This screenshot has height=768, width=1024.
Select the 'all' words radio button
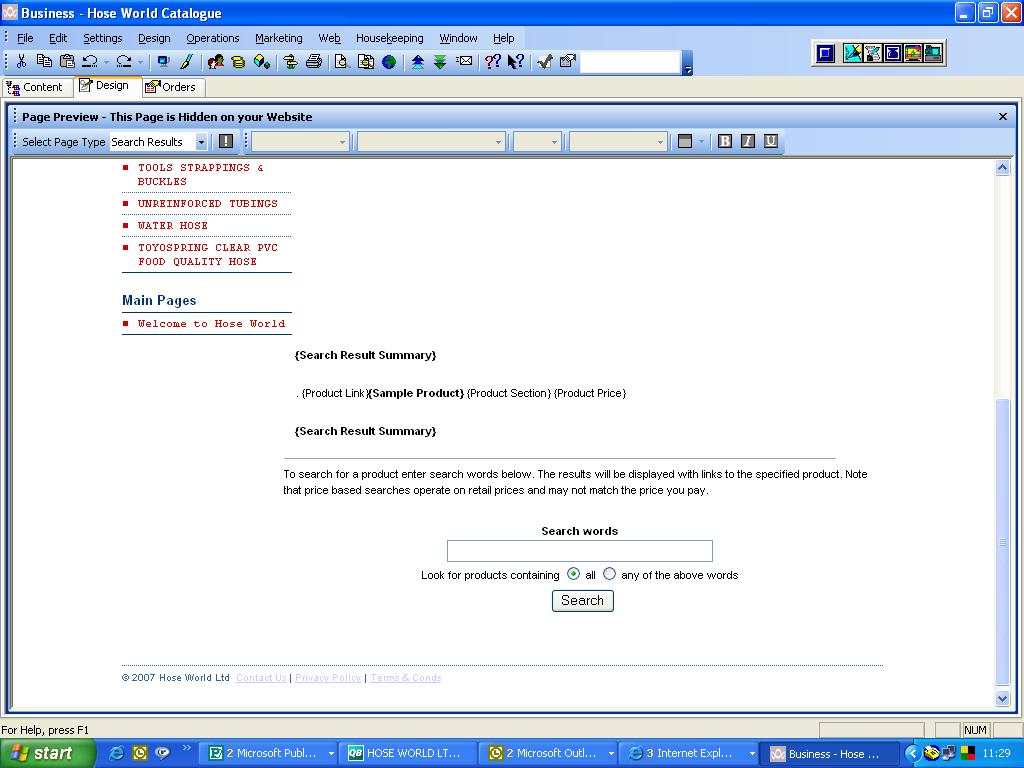pyautogui.click(x=573, y=574)
